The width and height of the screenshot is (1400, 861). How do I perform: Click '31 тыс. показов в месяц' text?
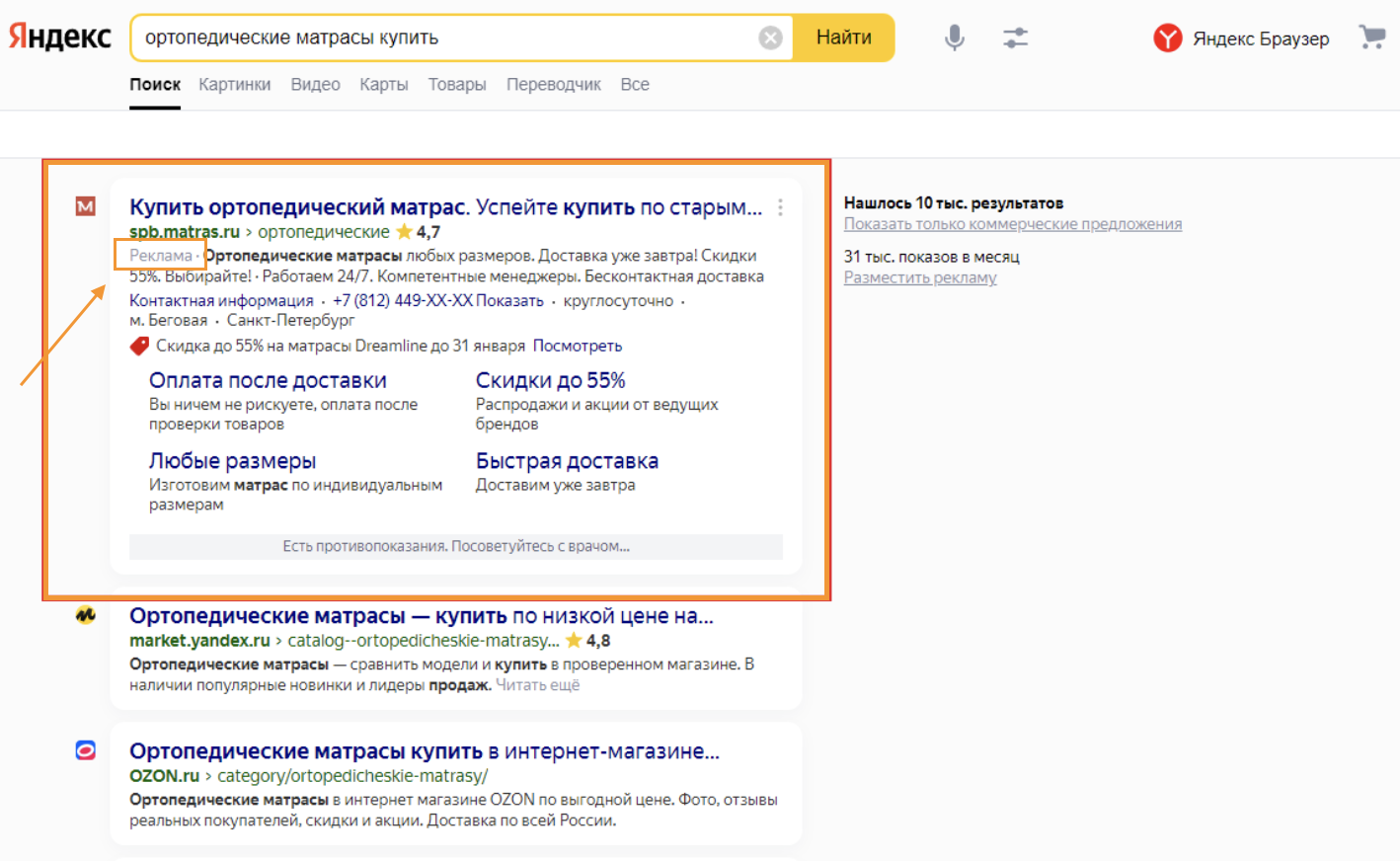[x=932, y=257]
